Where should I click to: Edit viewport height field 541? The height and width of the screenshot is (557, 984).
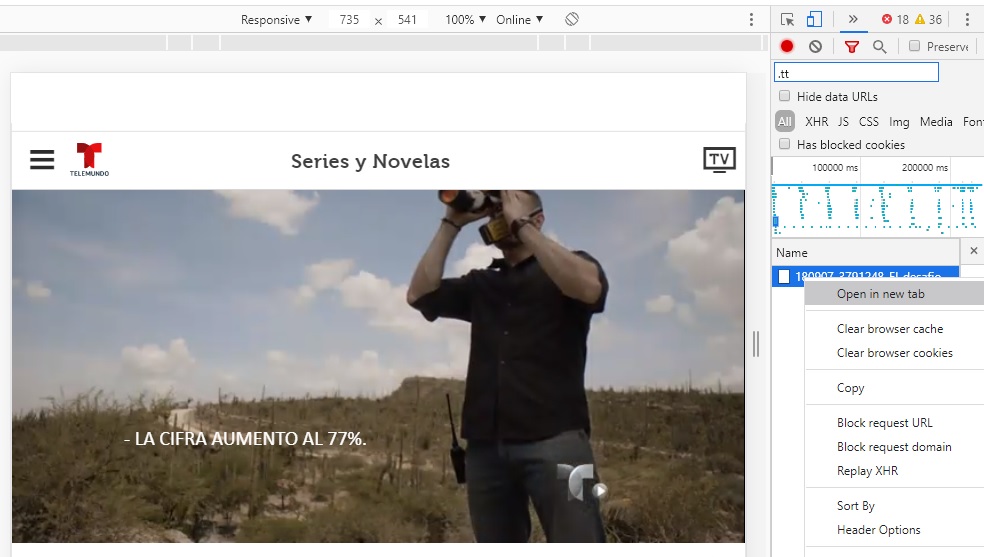click(407, 19)
